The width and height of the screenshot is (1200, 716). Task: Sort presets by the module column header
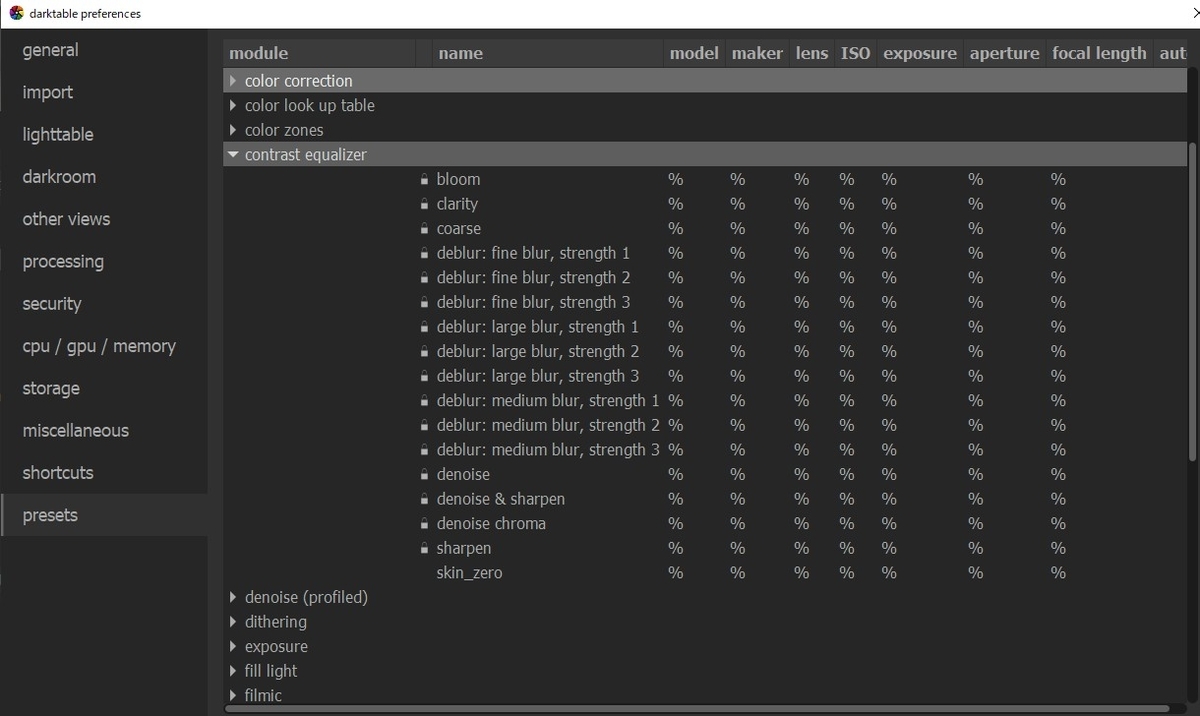[319, 54]
